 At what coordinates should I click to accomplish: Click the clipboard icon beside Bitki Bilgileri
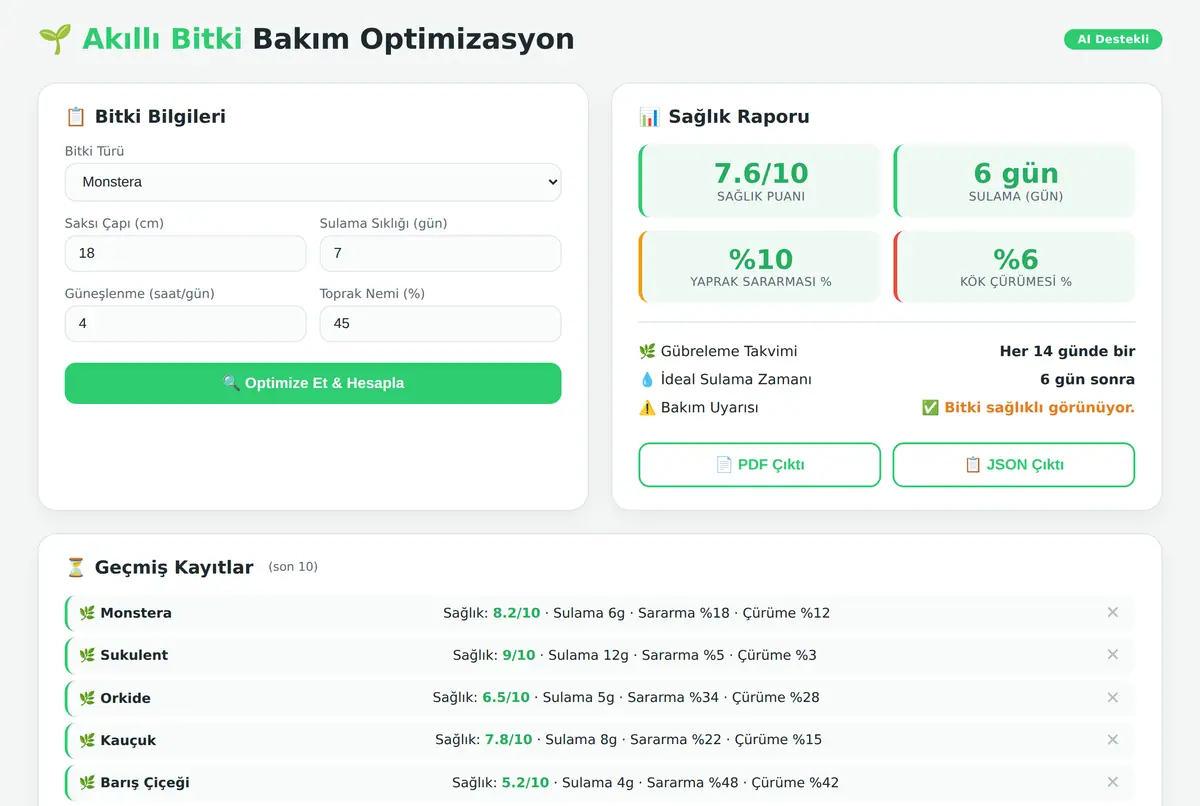(75, 117)
